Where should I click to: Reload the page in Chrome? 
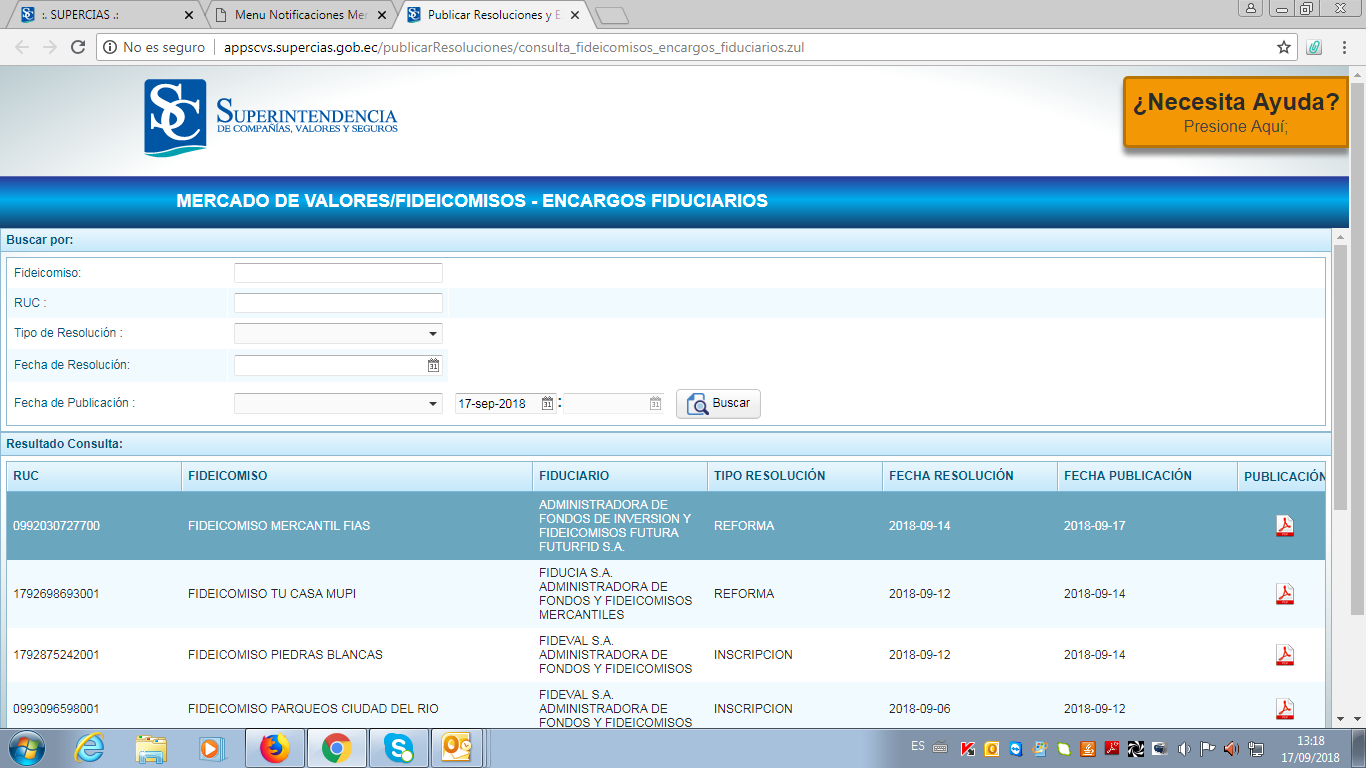pyautogui.click(x=78, y=47)
